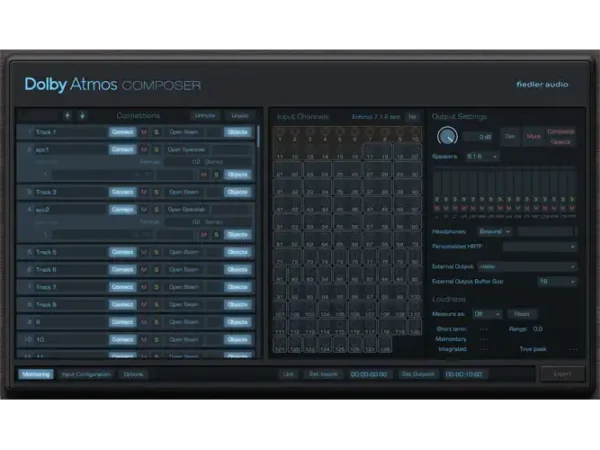Open the External Output dropdown
The image size is (600, 450).
pos(527,266)
